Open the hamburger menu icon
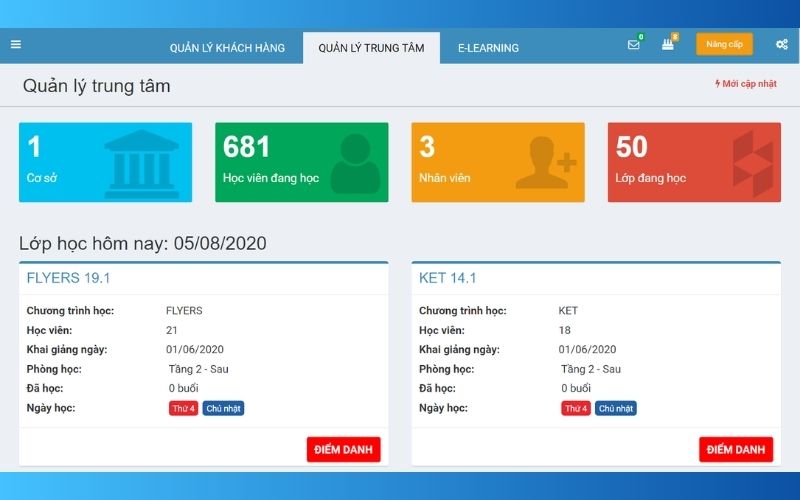800x500 pixels. [16, 45]
